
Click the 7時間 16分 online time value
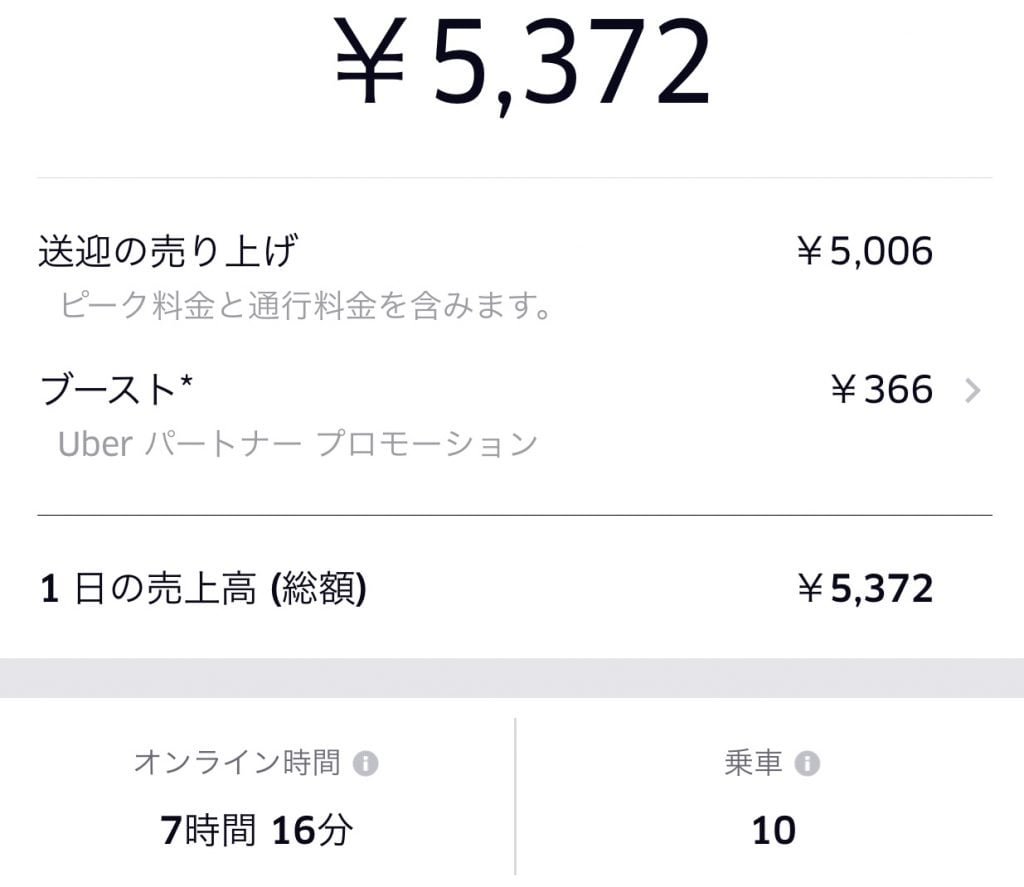(x=256, y=830)
